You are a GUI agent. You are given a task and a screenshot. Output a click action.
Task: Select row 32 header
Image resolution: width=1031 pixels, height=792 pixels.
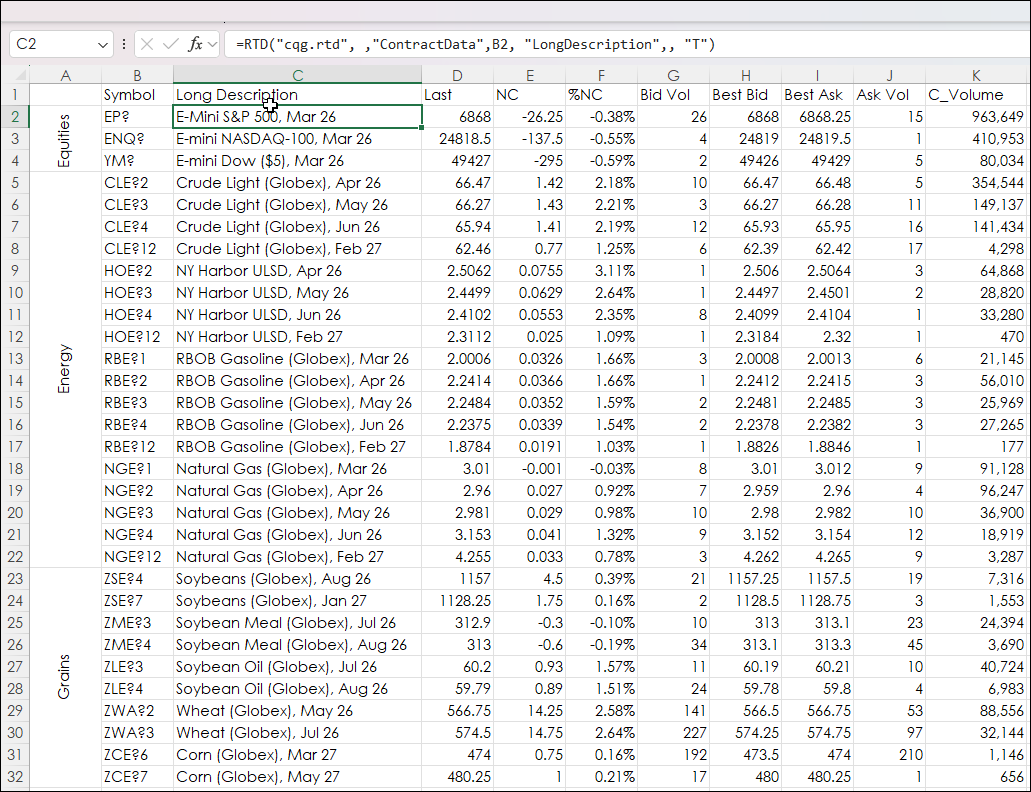(x=15, y=777)
